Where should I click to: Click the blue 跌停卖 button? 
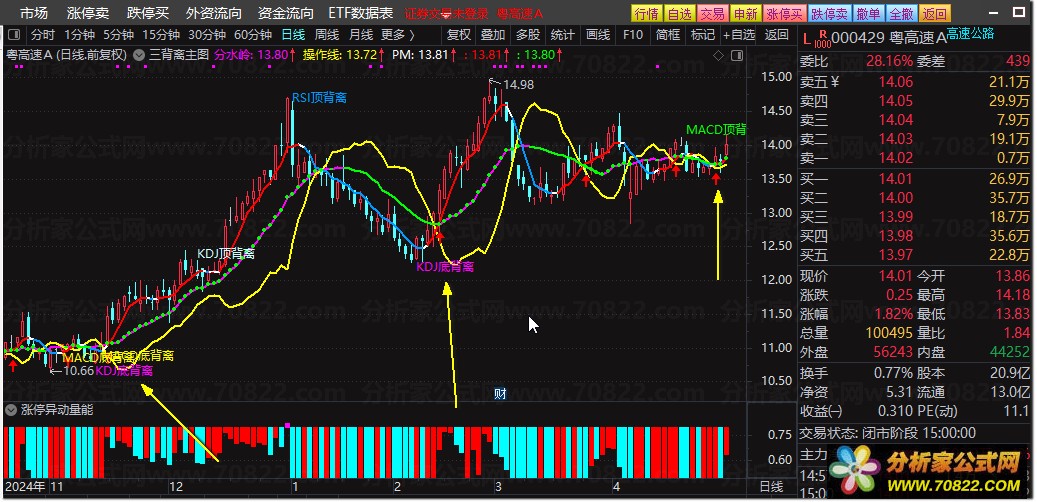coord(830,13)
